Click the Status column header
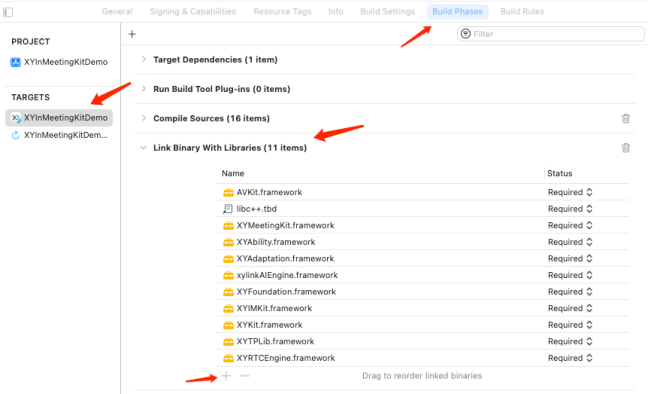 coord(560,174)
